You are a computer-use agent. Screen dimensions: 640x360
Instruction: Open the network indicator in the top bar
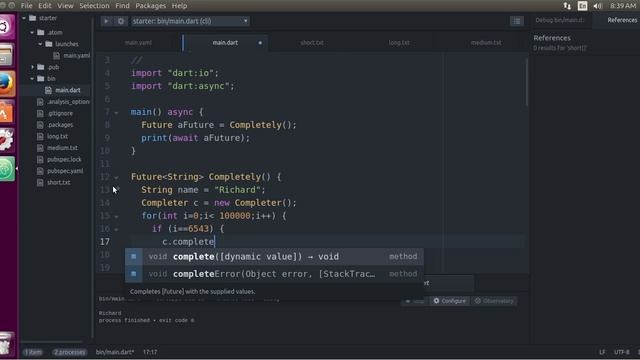(567, 6)
